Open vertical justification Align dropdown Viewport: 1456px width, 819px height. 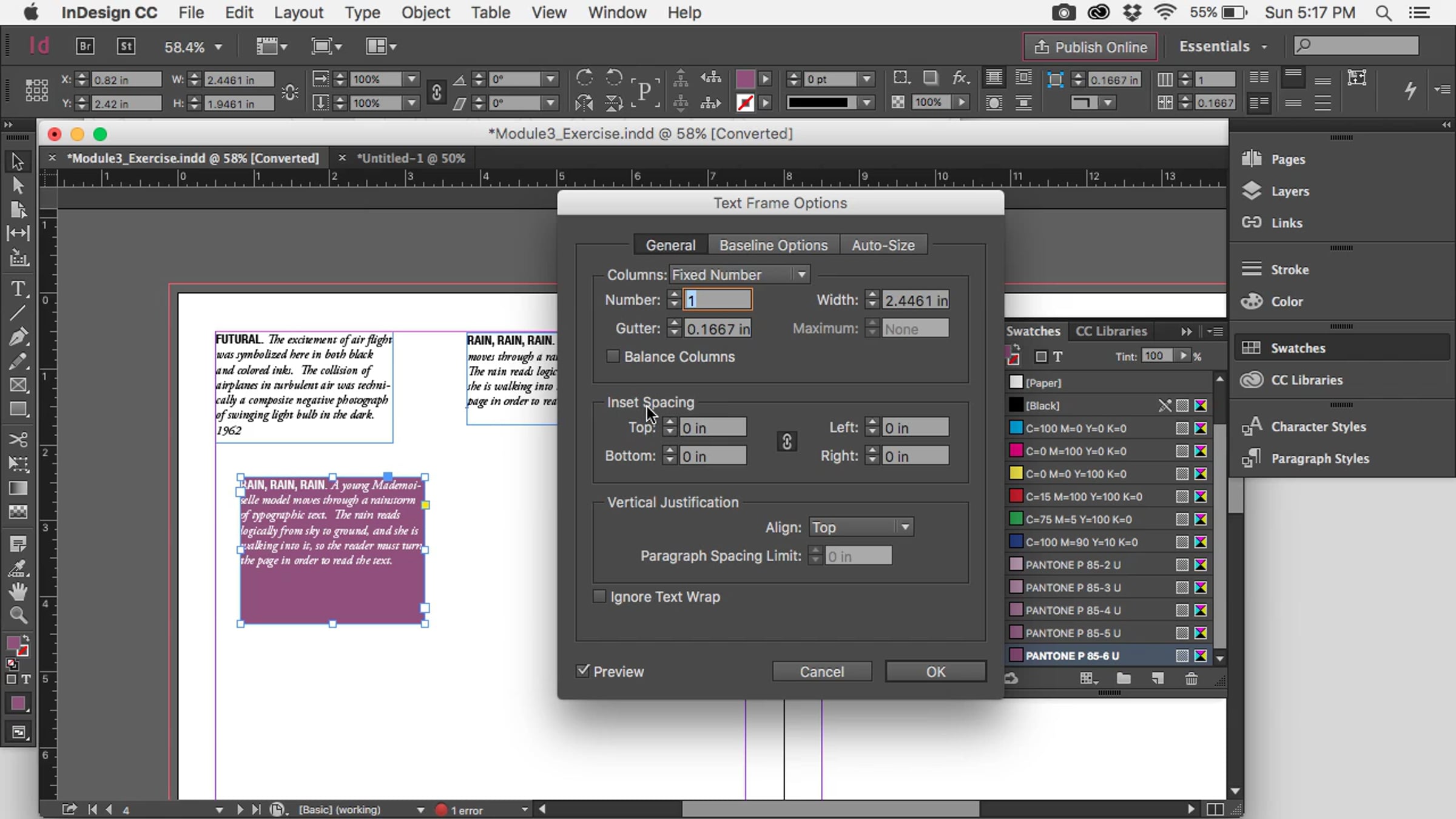pos(860,527)
